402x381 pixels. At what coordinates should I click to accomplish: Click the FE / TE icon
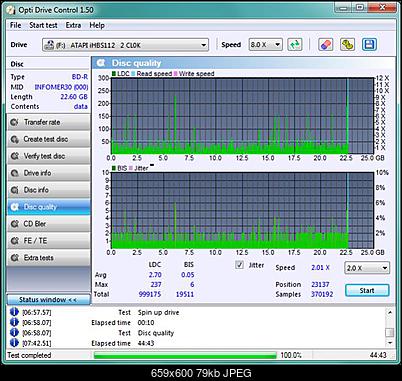click(x=15, y=241)
